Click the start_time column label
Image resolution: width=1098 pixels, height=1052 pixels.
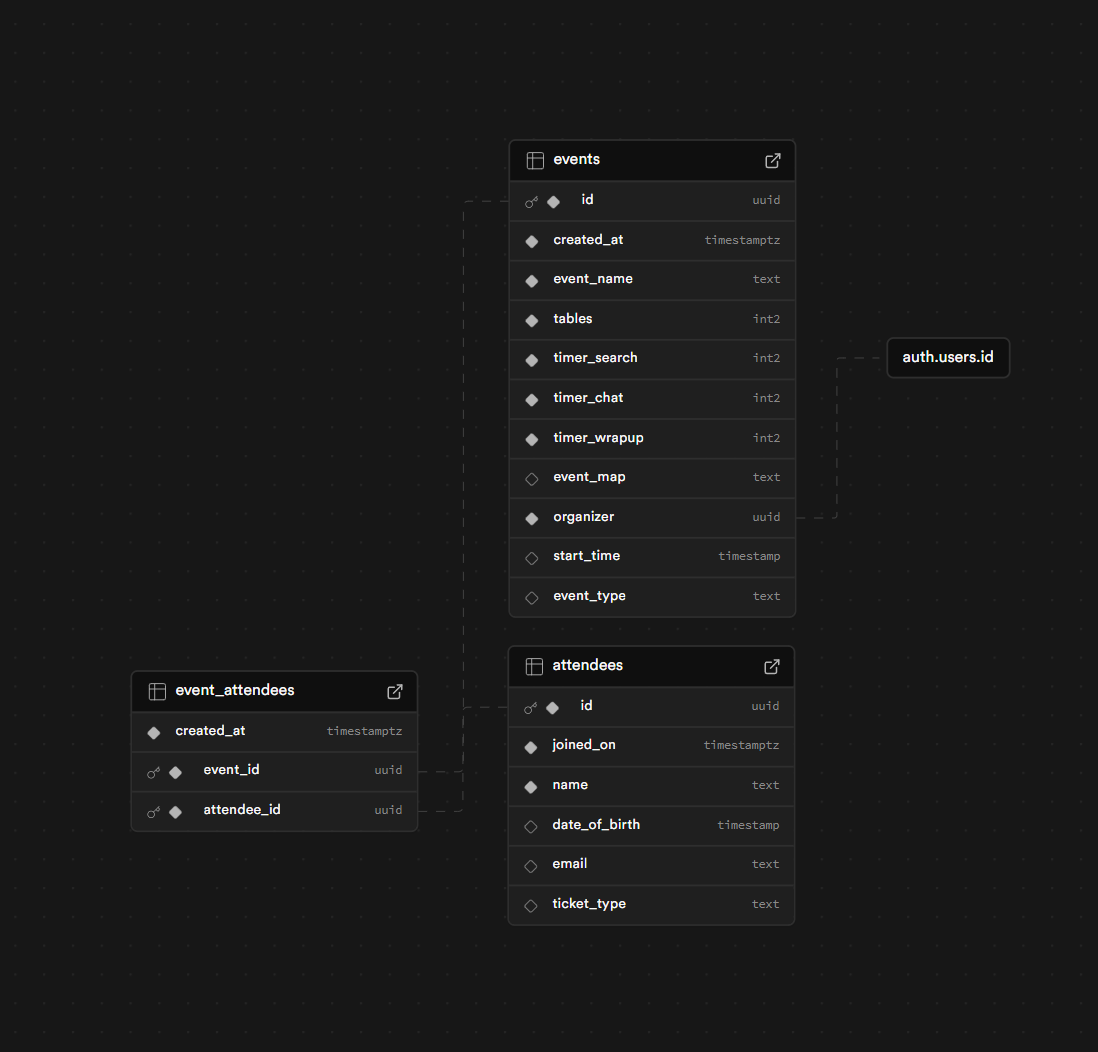click(587, 556)
